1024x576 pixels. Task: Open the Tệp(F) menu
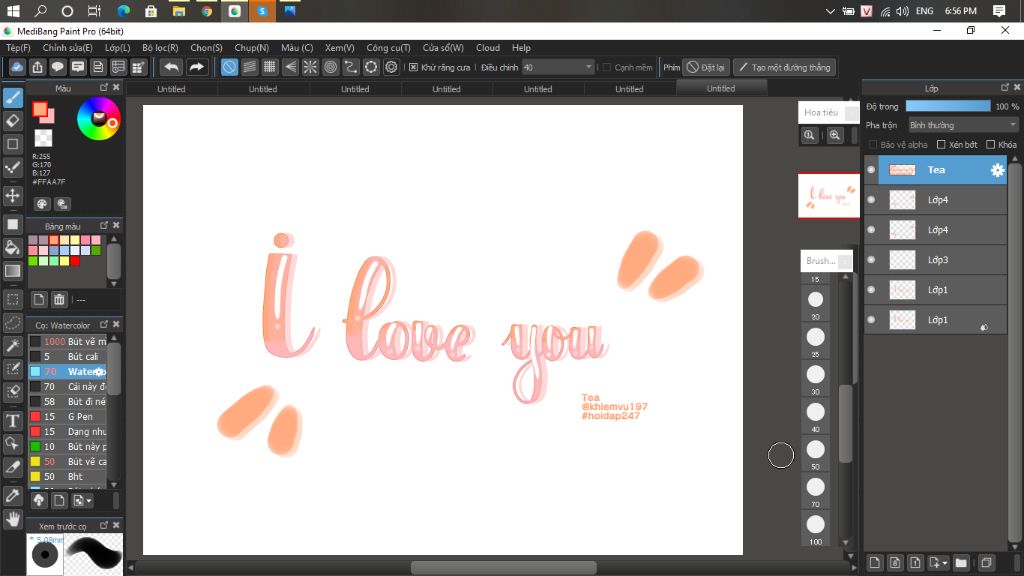pyautogui.click(x=18, y=48)
